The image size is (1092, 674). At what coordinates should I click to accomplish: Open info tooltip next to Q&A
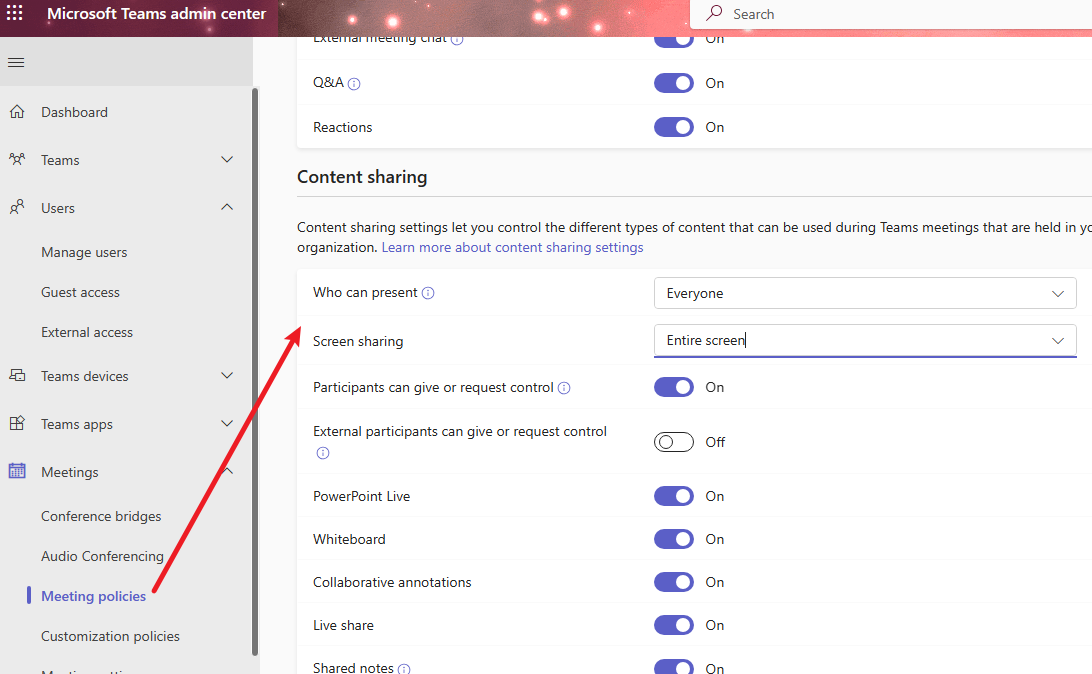354,84
